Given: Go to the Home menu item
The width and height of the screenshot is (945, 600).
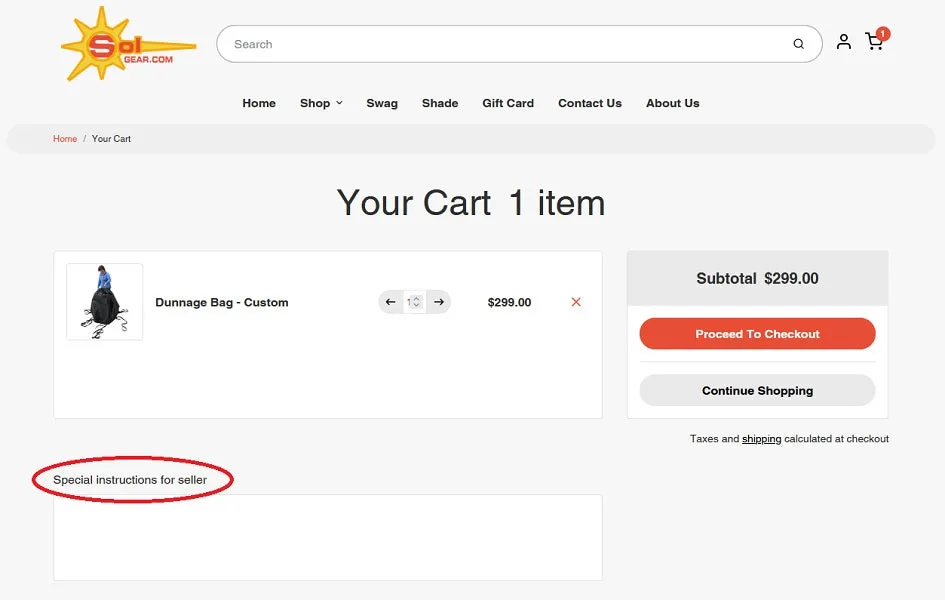Looking at the screenshot, I should point(259,103).
